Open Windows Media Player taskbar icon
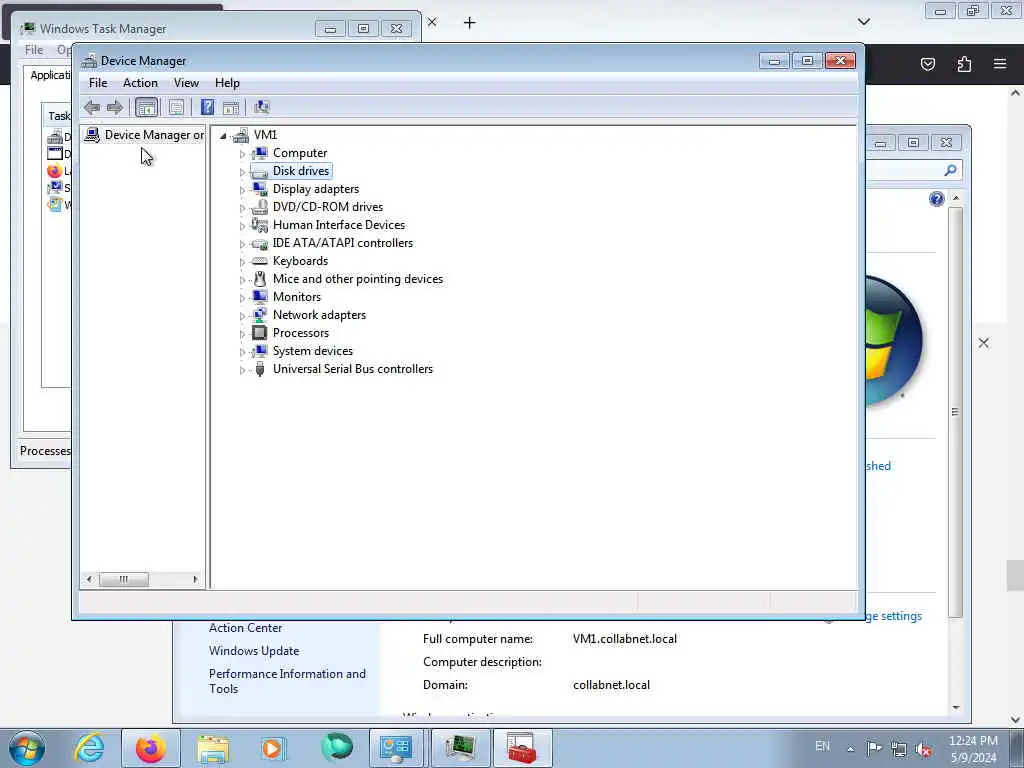The width and height of the screenshot is (1024, 768). coord(272,748)
